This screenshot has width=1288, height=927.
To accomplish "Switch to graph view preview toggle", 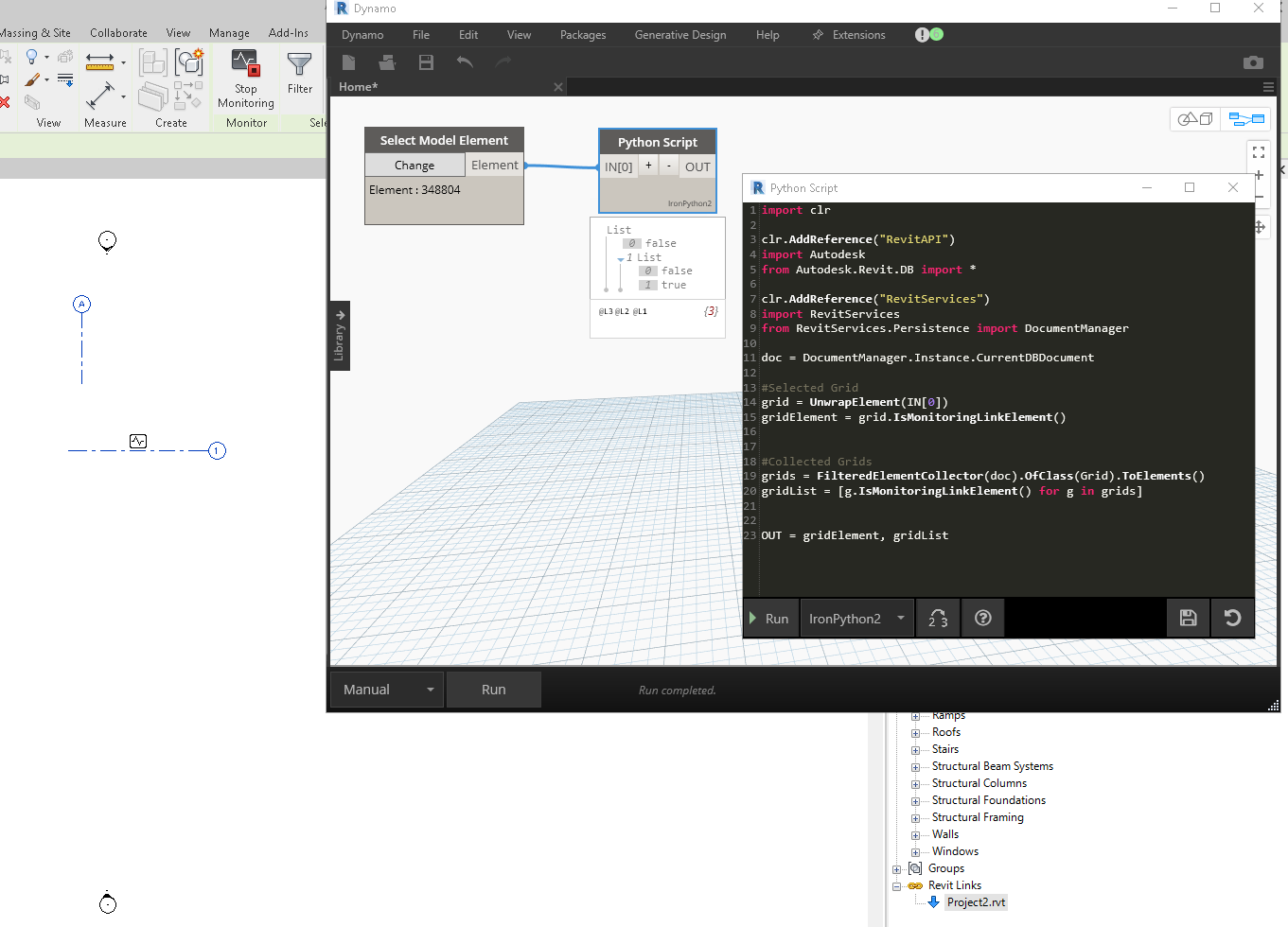I will 1246,119.
